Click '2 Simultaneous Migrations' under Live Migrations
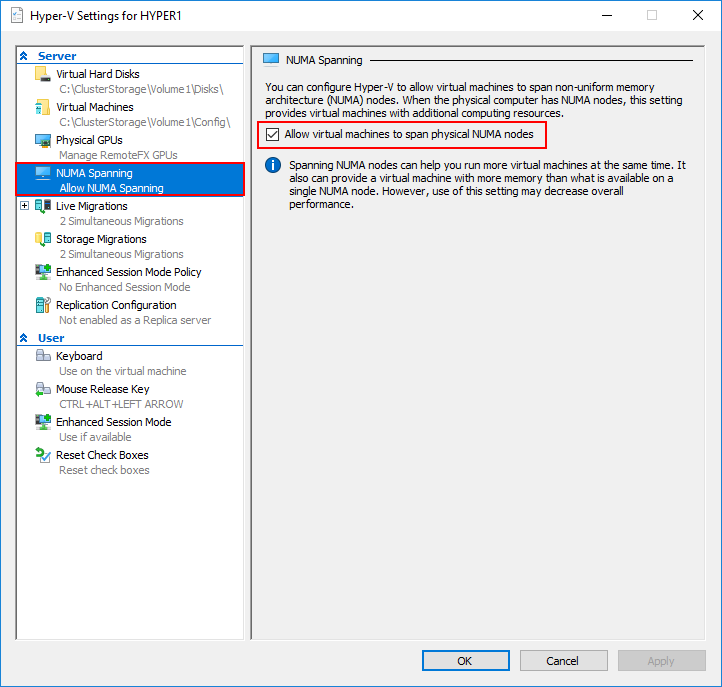Image resolution: width=722 pixels, height=687 pixels. pos(122,221)
